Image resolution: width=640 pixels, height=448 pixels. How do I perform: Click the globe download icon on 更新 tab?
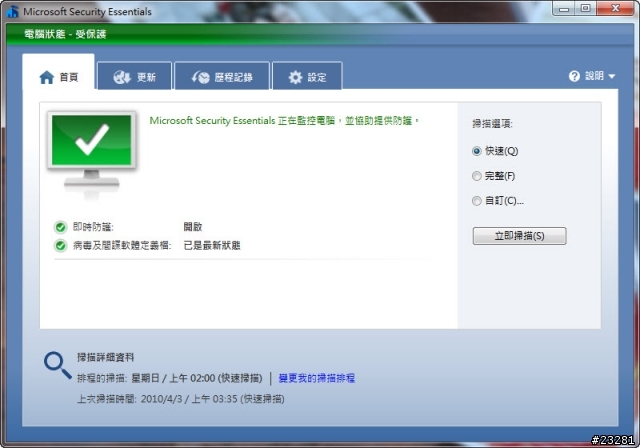[x=122, y=77]
